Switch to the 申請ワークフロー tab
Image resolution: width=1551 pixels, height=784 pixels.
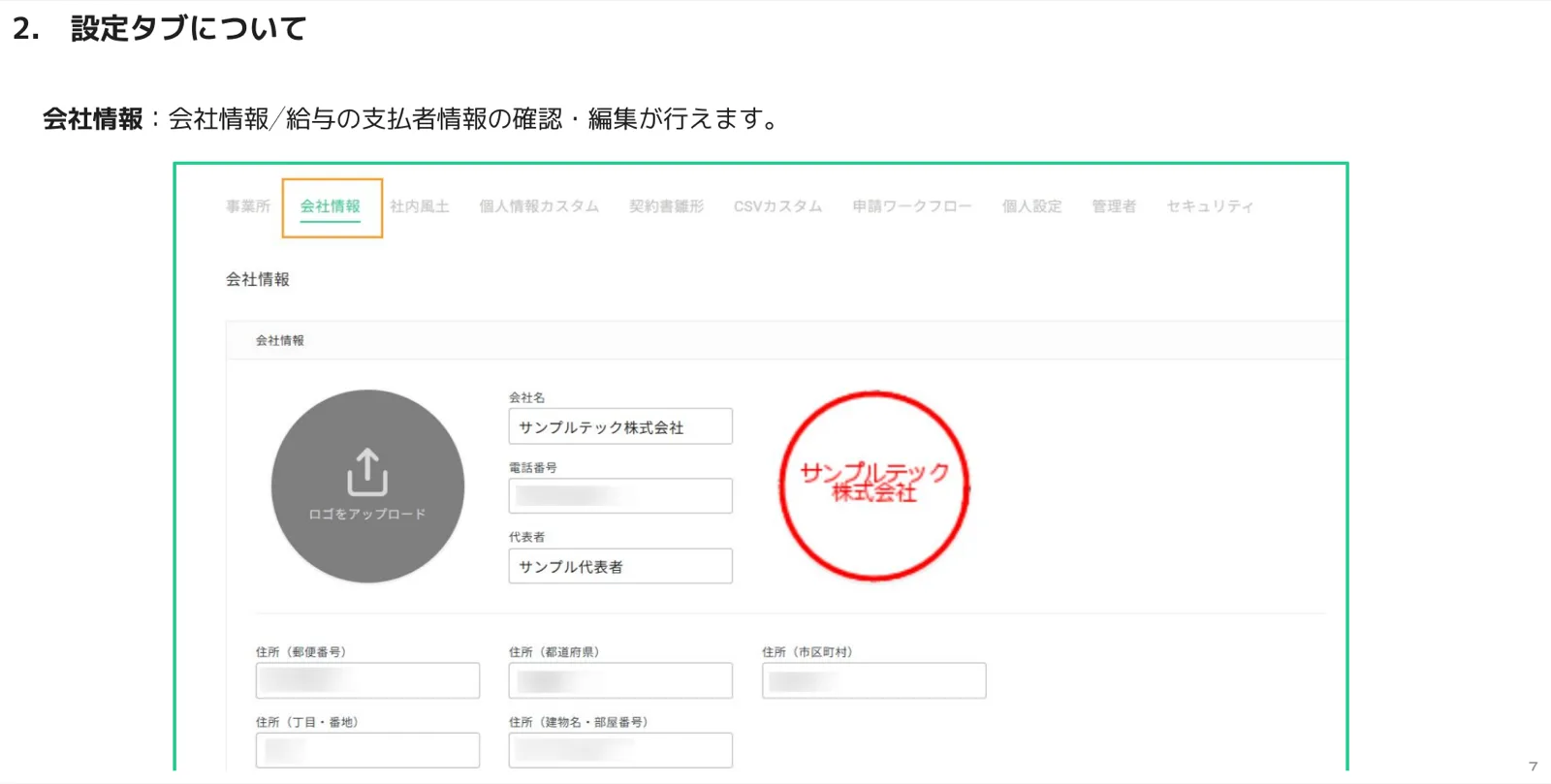pyautogui.click(x=911, y=206)
